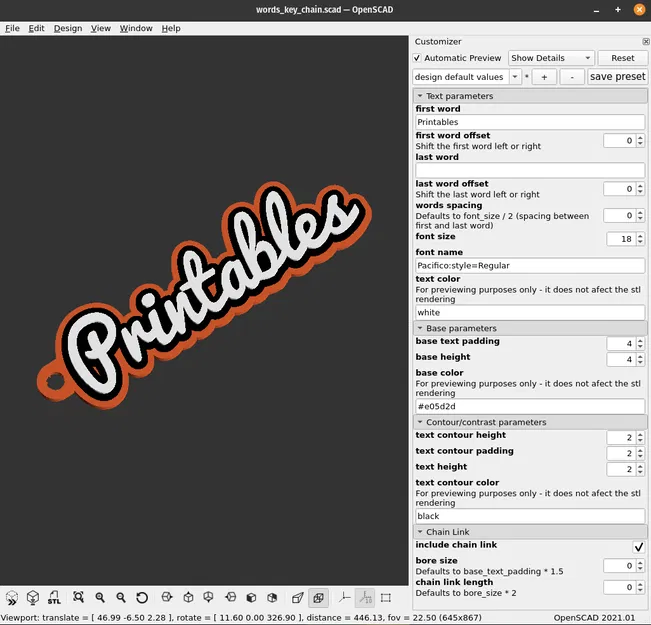The width and height of the screenshot is (651, 625).
Task: Click the plus button to add a preset
Action: coord(544,77)
